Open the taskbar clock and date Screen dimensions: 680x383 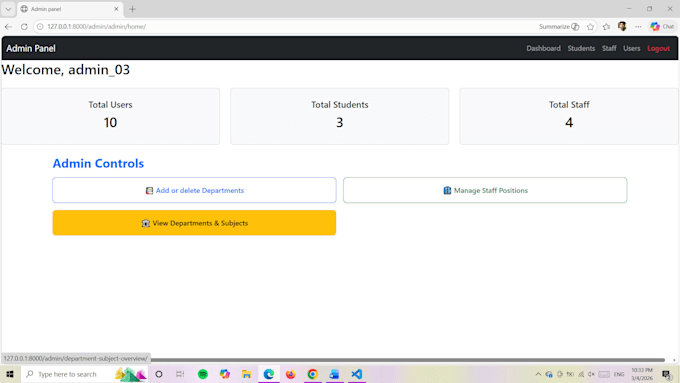(642, 374)
